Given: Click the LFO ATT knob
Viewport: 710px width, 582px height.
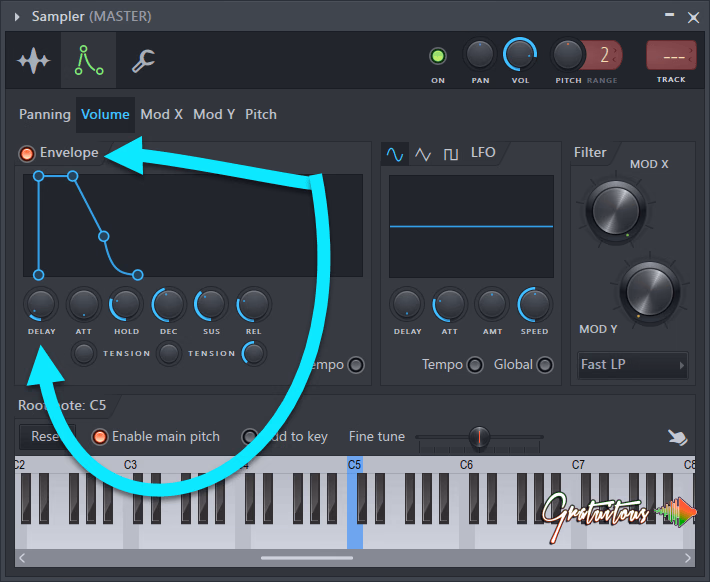Looking at the screenshot, I should pyautogui.click(x=449, y=303).
